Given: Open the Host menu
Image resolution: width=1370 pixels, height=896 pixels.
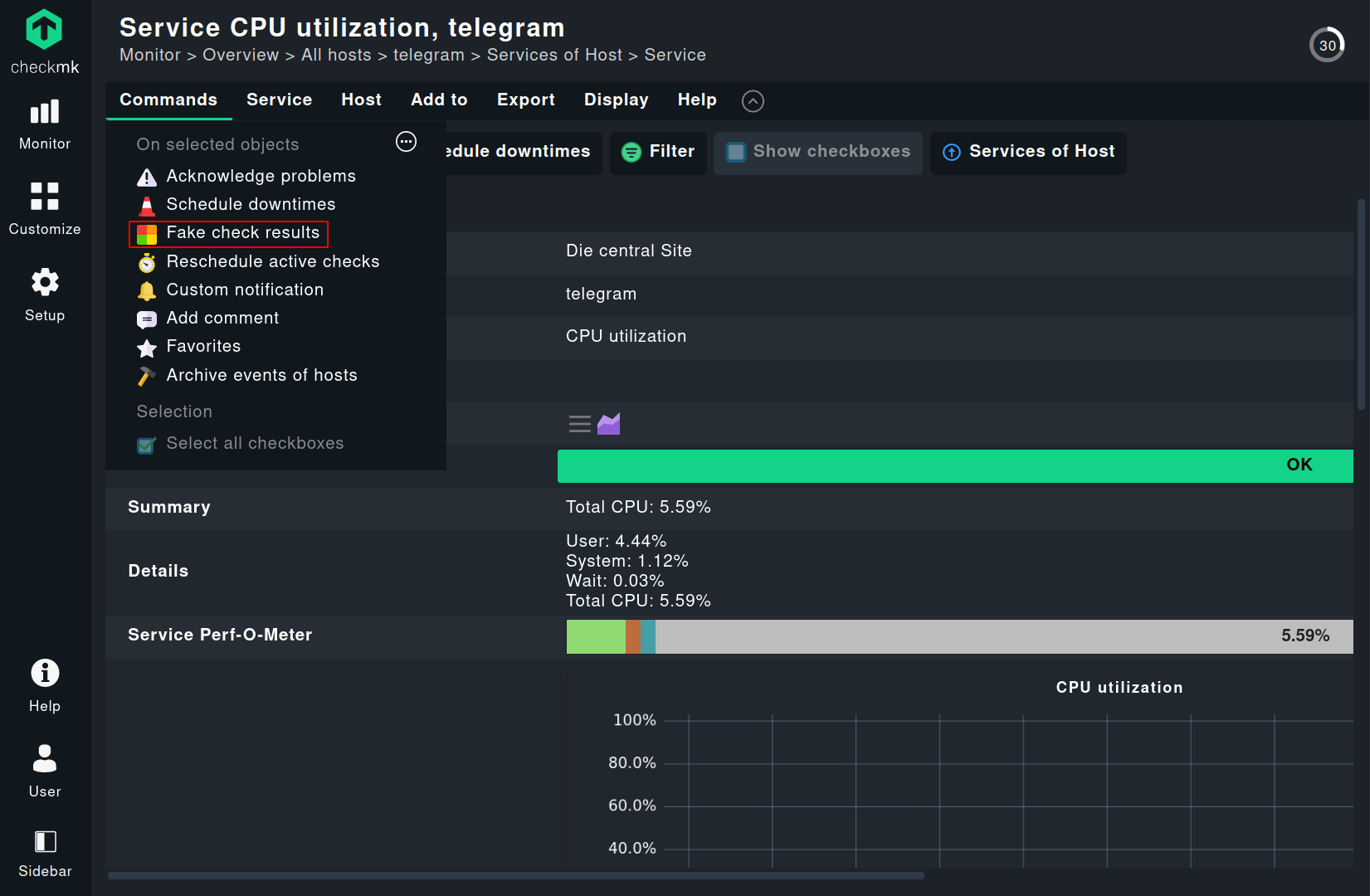Looking at the screenshot, I should [x=362, y=100].
